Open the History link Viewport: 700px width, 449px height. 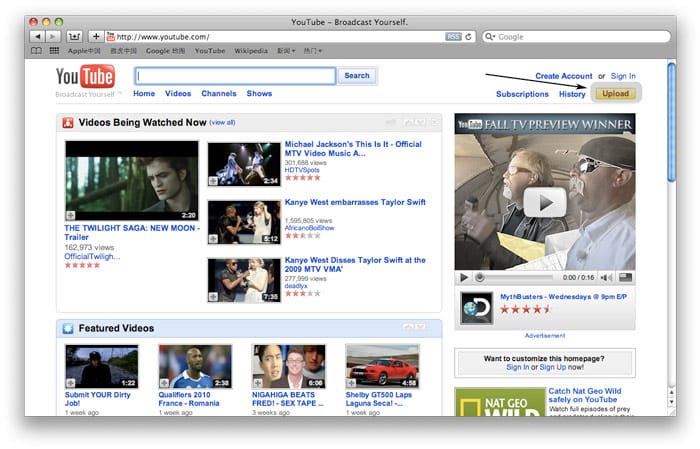[572, 94]
